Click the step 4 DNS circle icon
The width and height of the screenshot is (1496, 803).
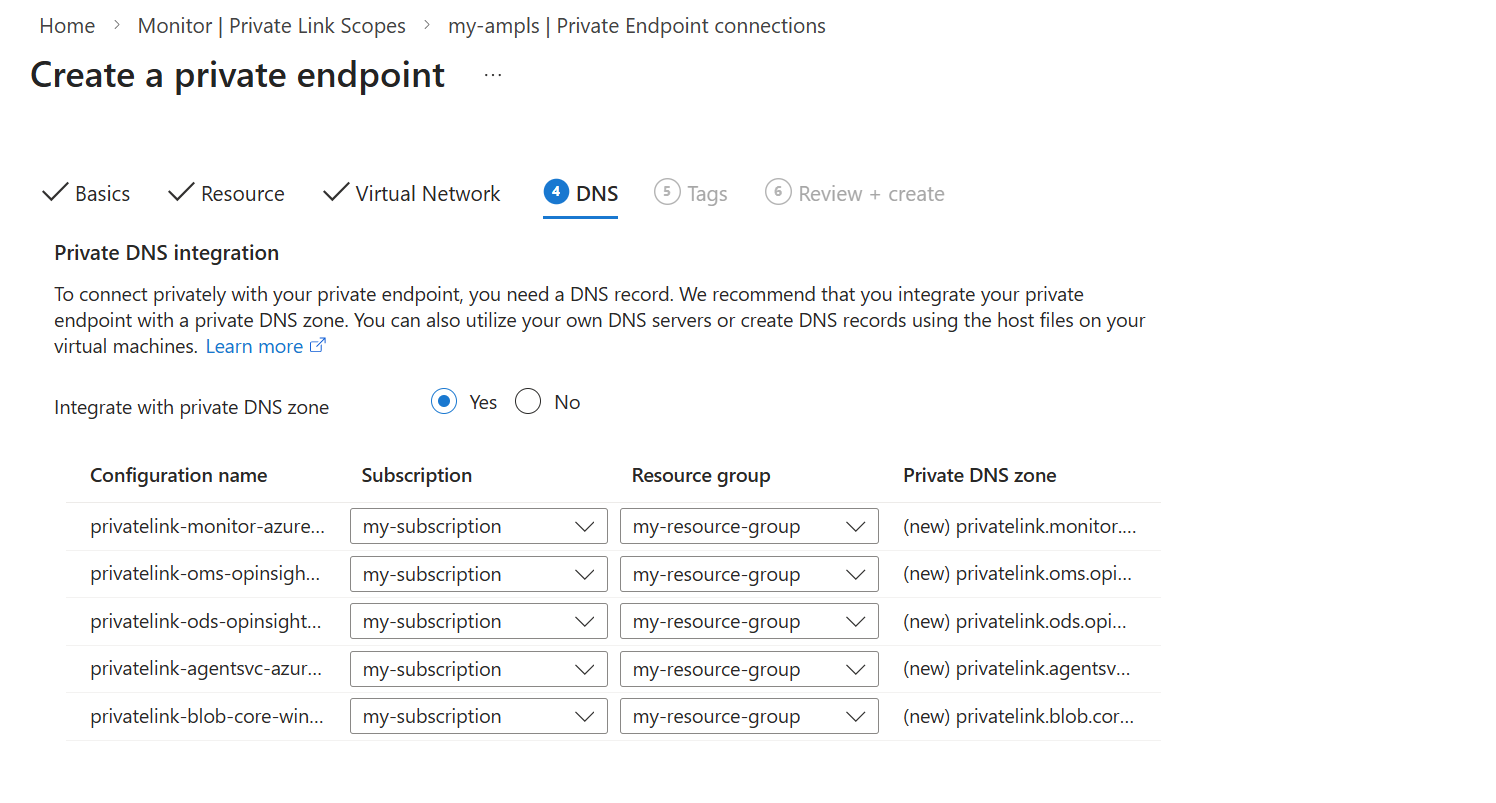[x=556, y=192]
